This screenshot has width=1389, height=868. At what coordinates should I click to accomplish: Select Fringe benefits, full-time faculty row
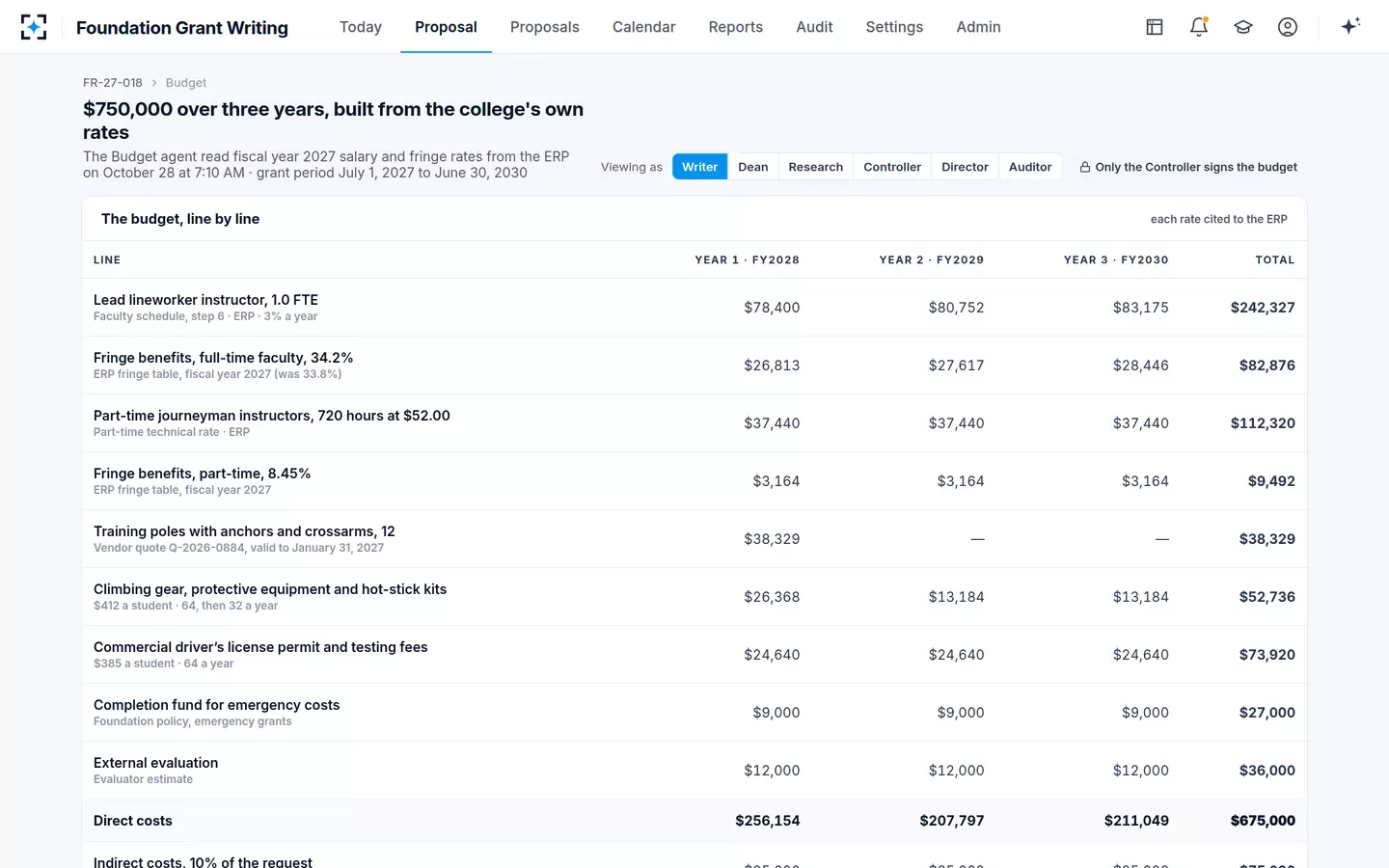694,366
